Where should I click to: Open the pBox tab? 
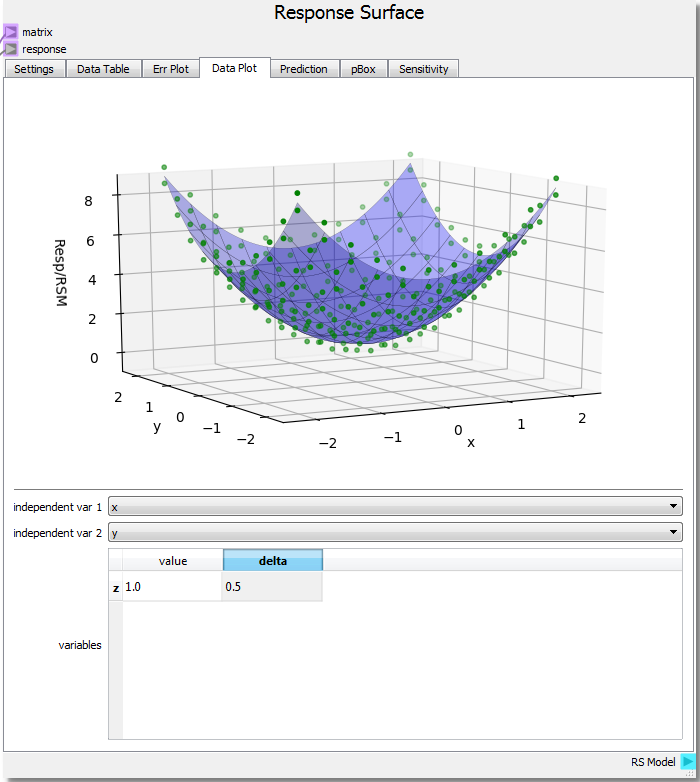363,69
